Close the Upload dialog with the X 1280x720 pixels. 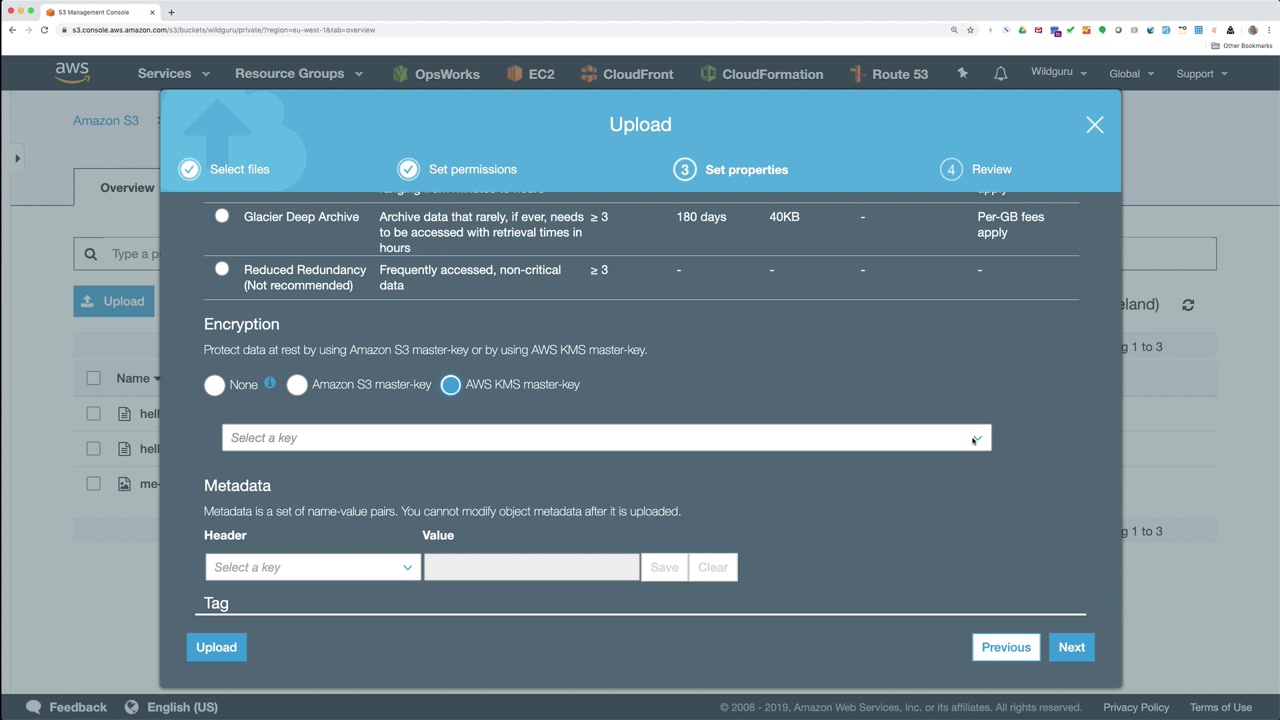pyautogui.click(x=1095, y=125)
